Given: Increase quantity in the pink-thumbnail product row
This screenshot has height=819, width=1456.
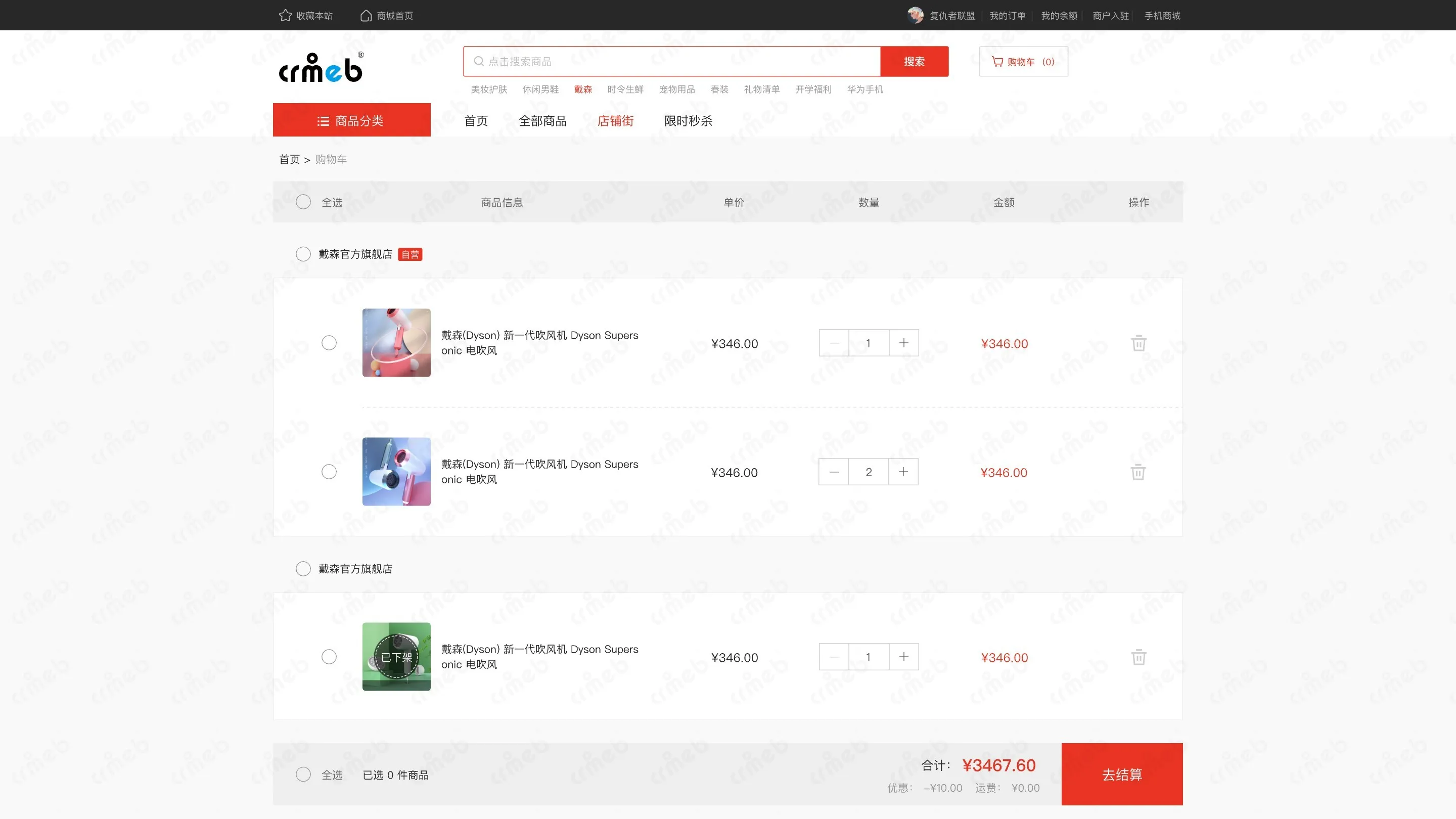Looking at the screenshot, I should coord(904,343).
